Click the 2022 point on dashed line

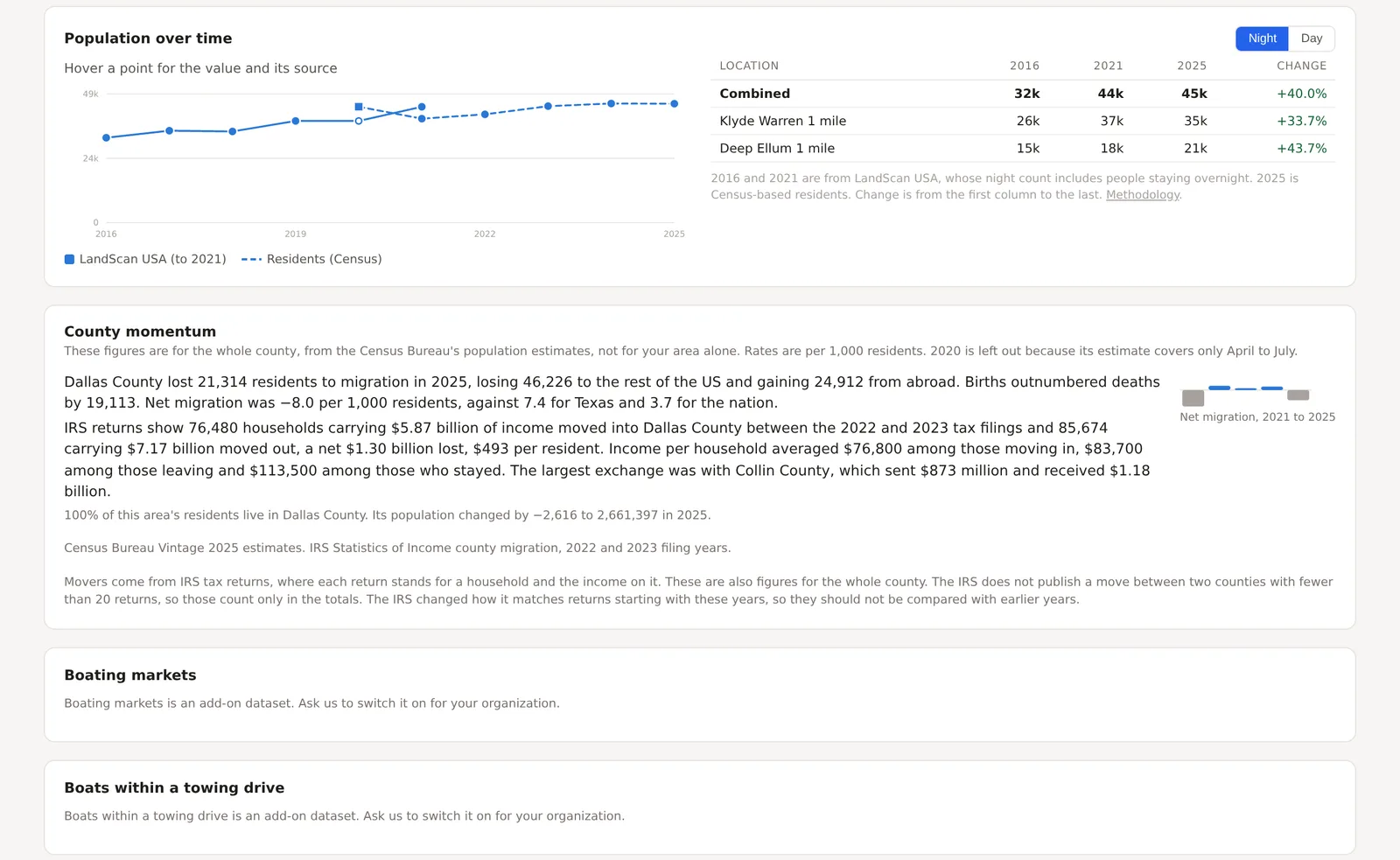[x=485, y=115]
